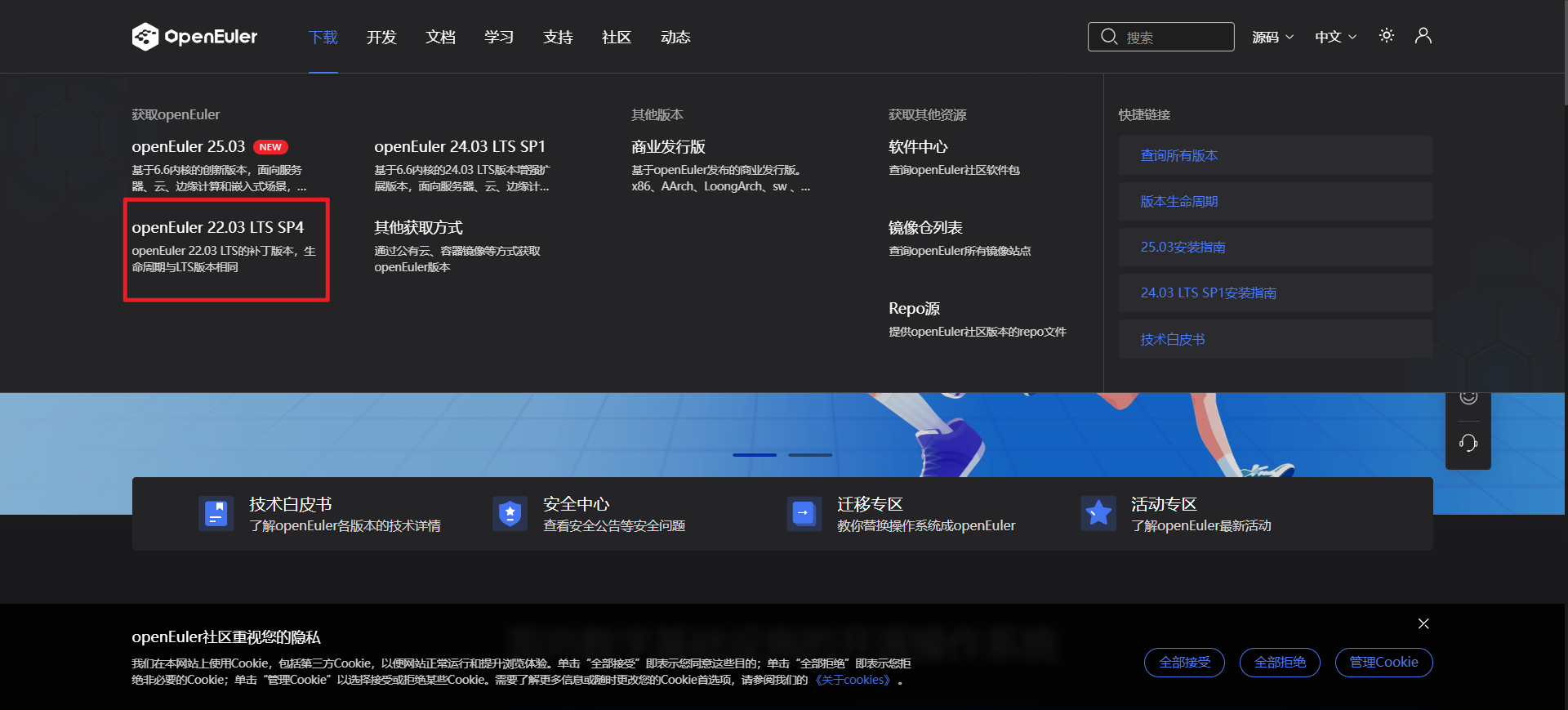This screenshot has width=1568, height=710.
Task: Click 25.03安装指南 quick link
Action: [1276, 247]
